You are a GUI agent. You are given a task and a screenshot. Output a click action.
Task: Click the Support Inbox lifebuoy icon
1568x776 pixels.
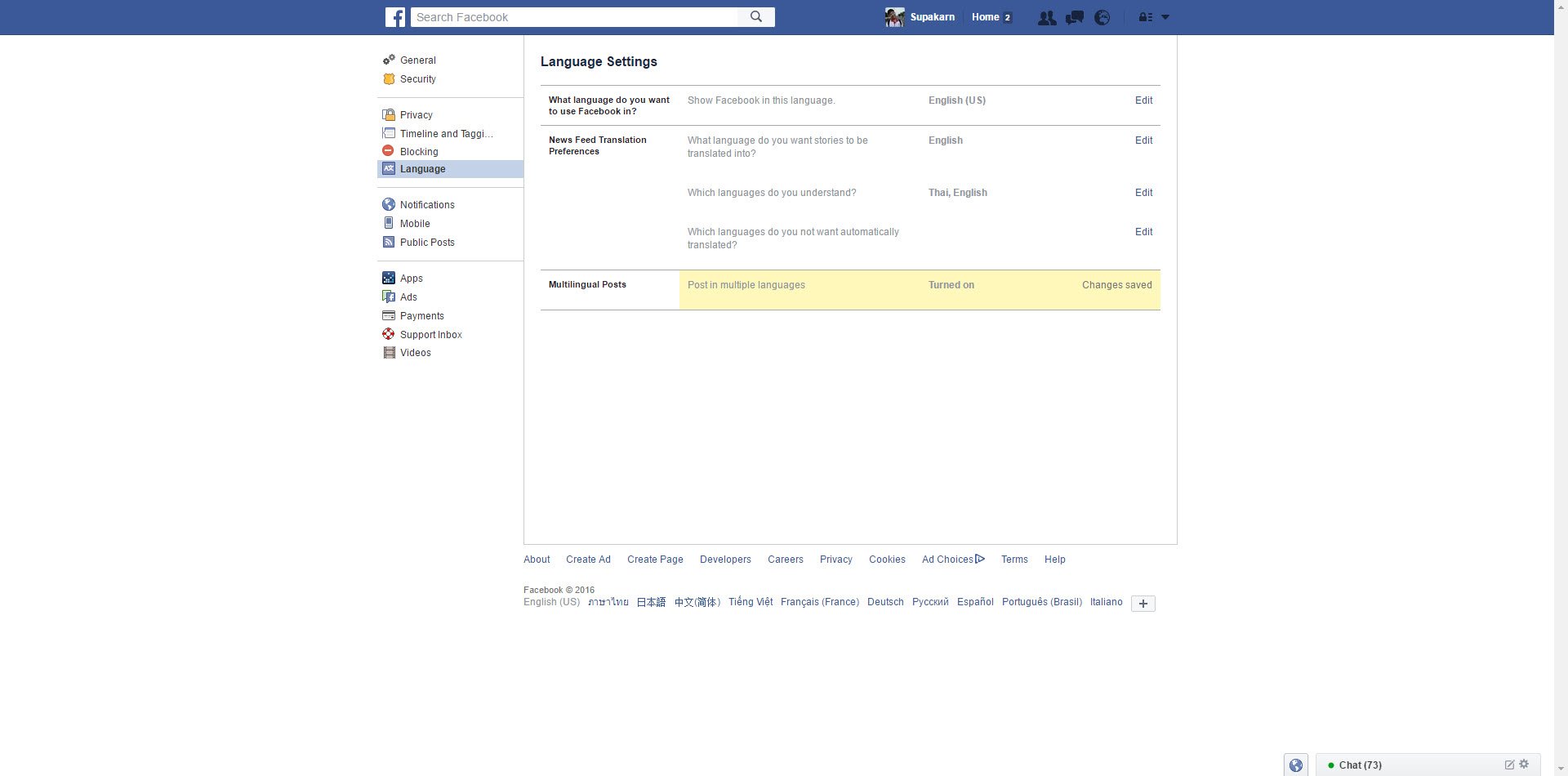389,334
